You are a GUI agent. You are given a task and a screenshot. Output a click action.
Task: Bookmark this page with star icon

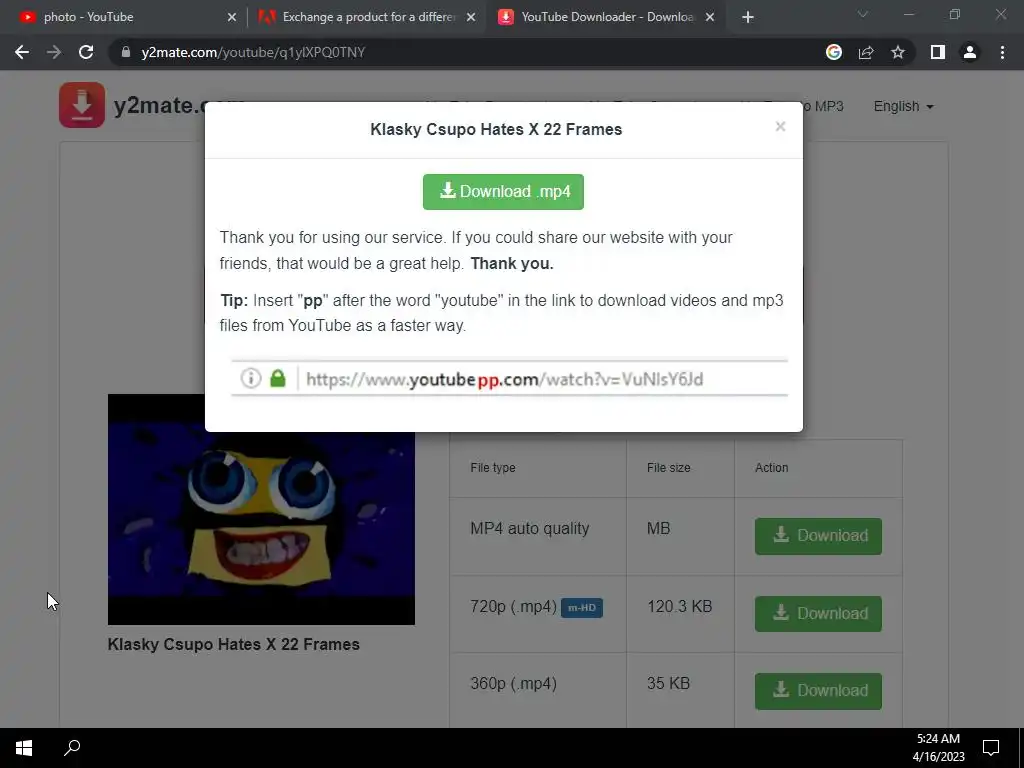[898, 52]
